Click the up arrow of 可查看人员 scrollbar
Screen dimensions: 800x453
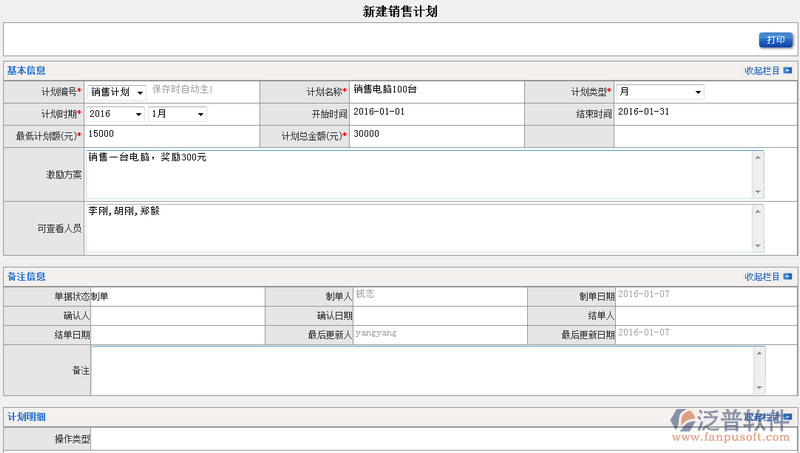[x=758, y=211]
